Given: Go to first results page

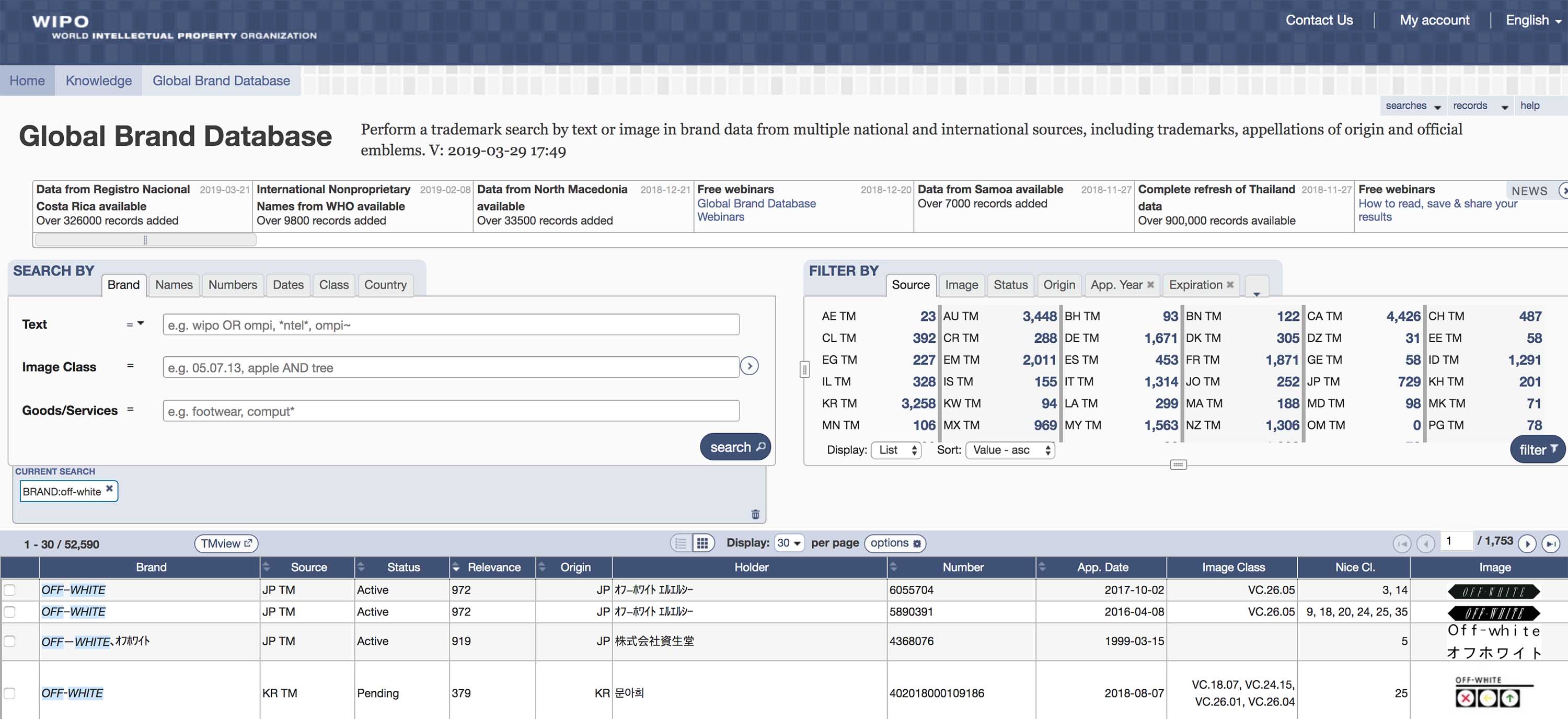Looking at the screenshot, I should (1402, 544).
